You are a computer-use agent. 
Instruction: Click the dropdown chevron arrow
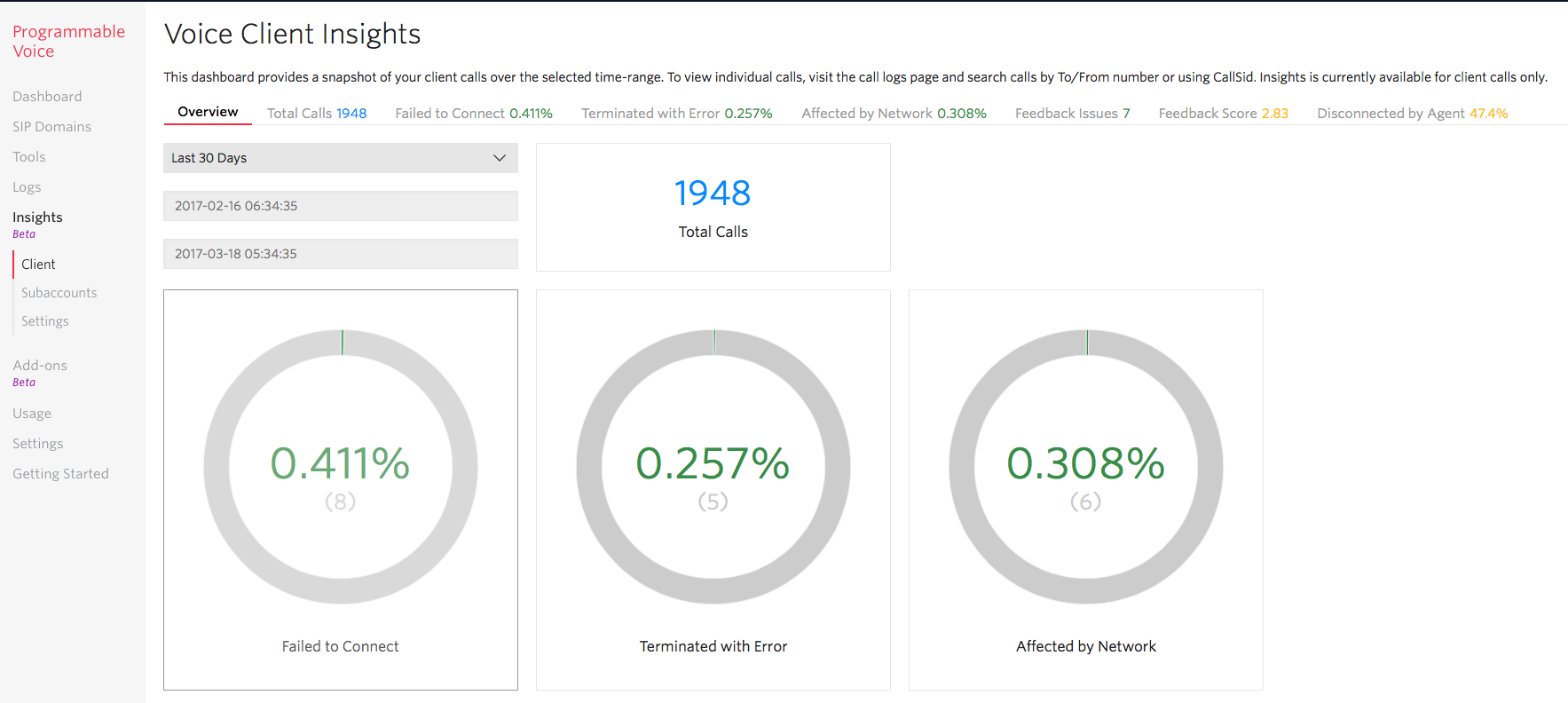[500, 158]
